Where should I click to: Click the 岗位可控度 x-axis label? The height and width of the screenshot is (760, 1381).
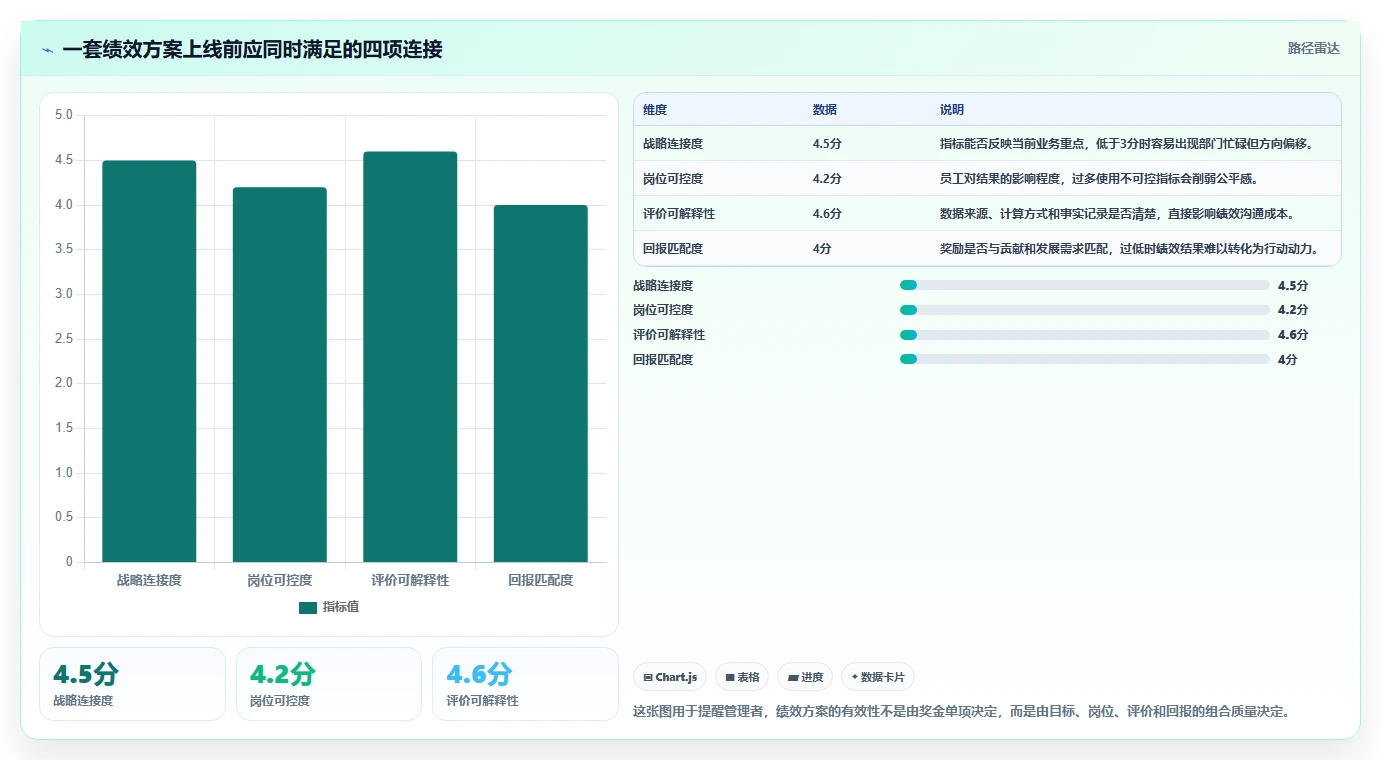tap(280, 580)
